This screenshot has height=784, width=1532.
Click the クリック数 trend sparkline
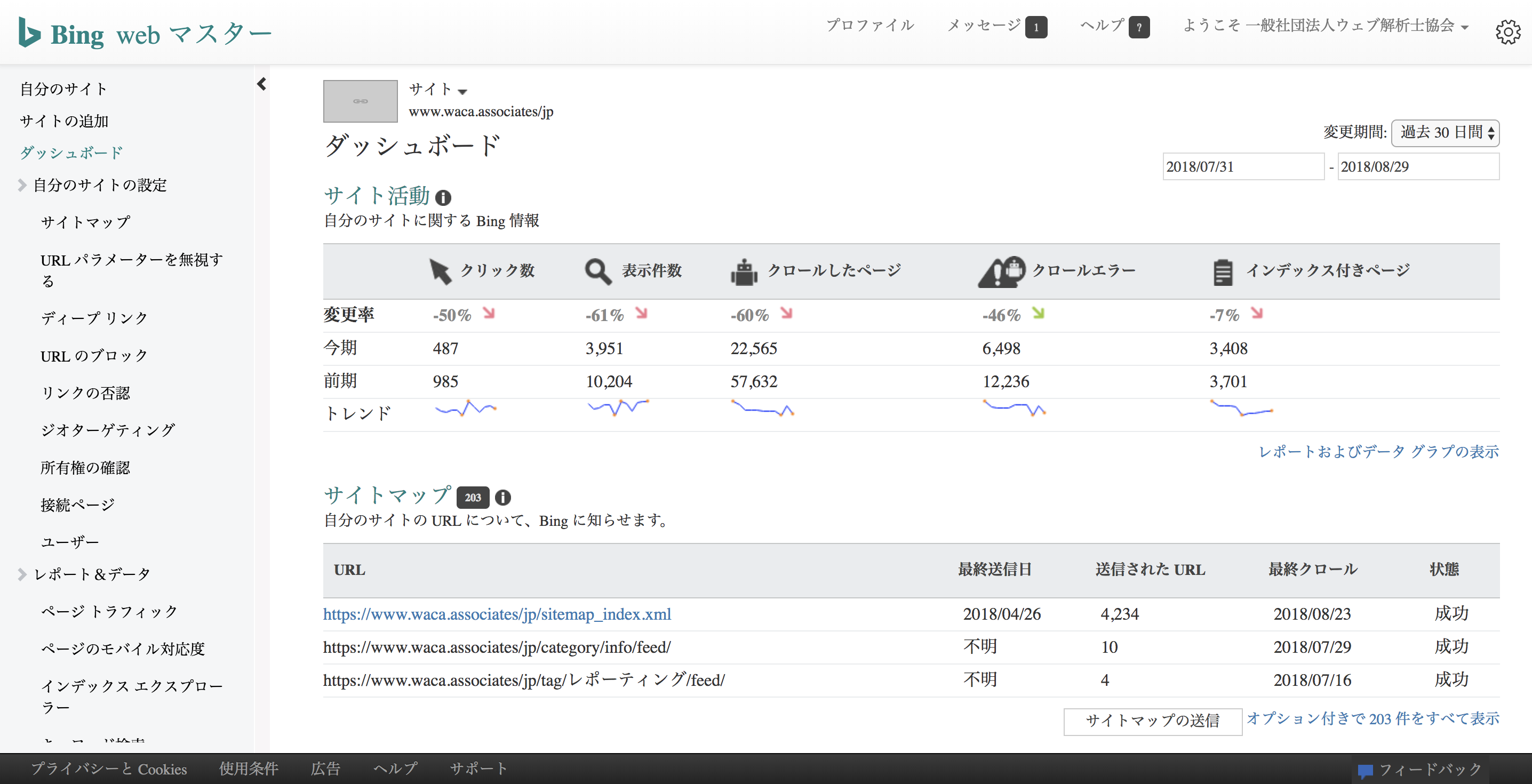coord(466,408)
